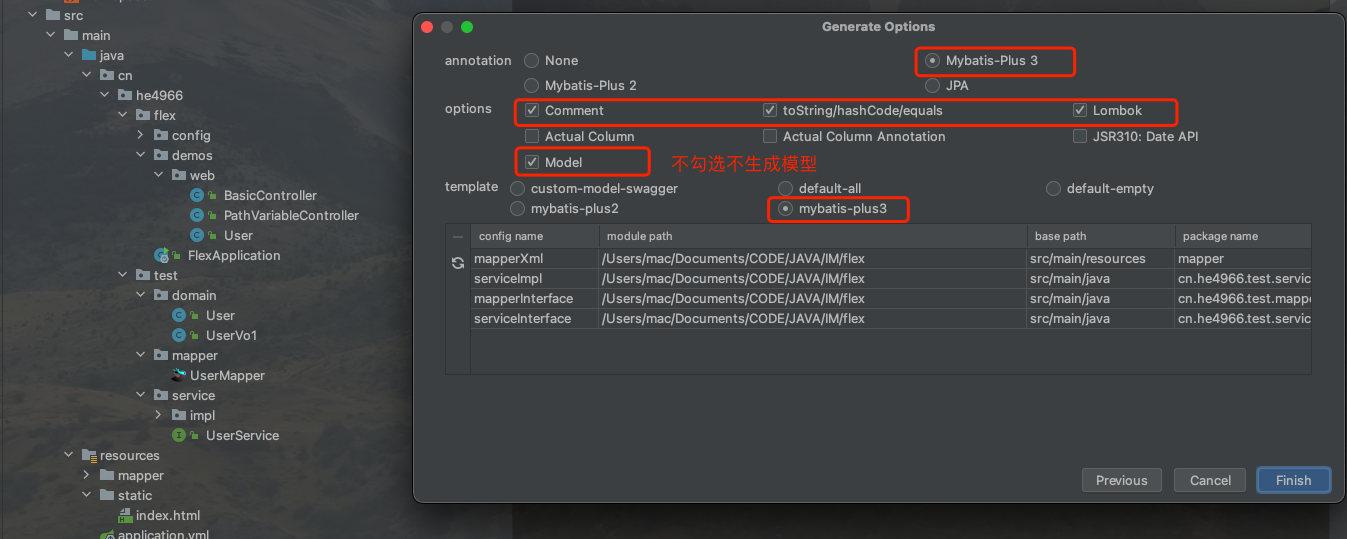Toggle the JSR310: Date API checkbox

pyautogui.click(x=1080, y=136)
